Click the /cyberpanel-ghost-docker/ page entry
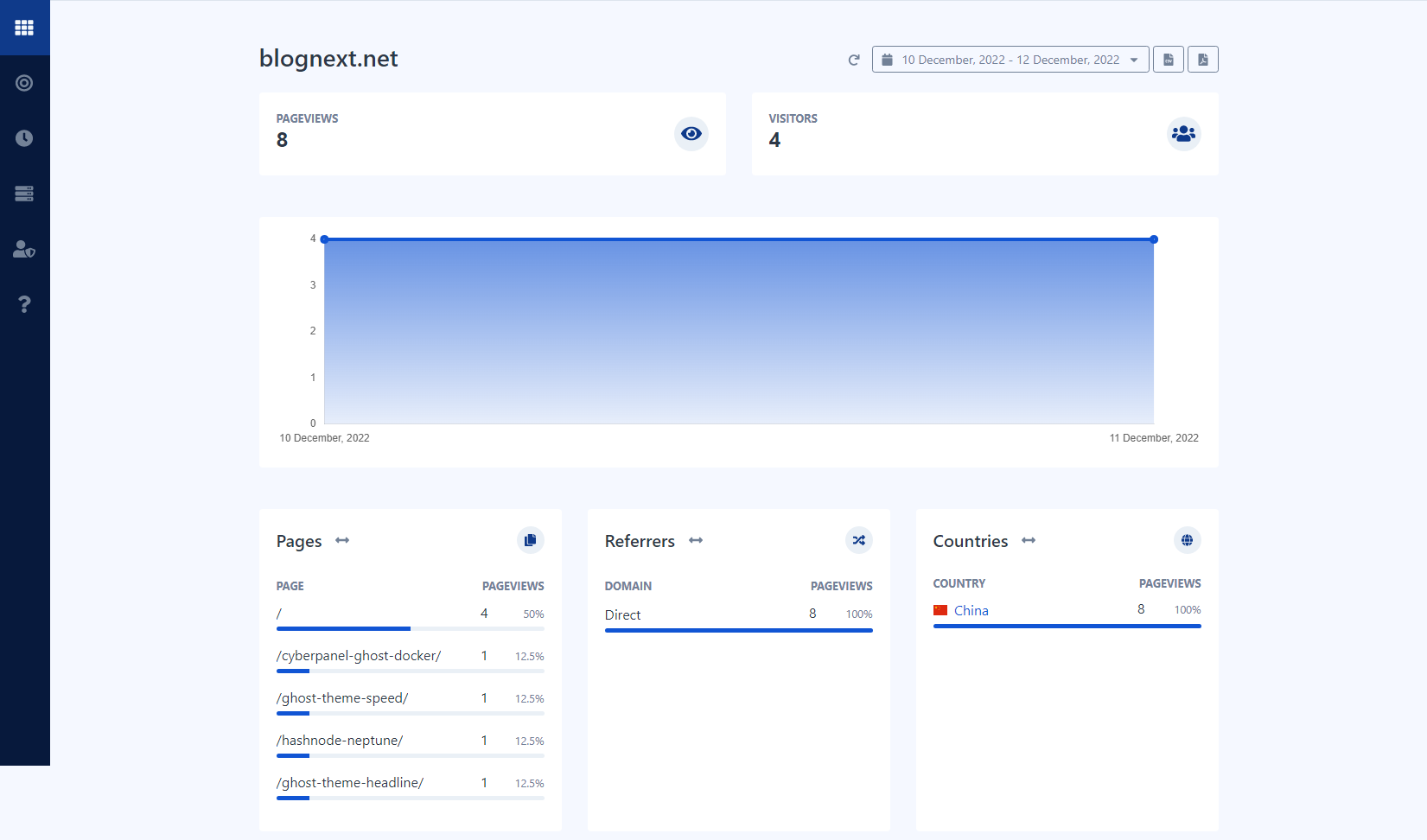1427x840 pixels. [x=359, y=656]
